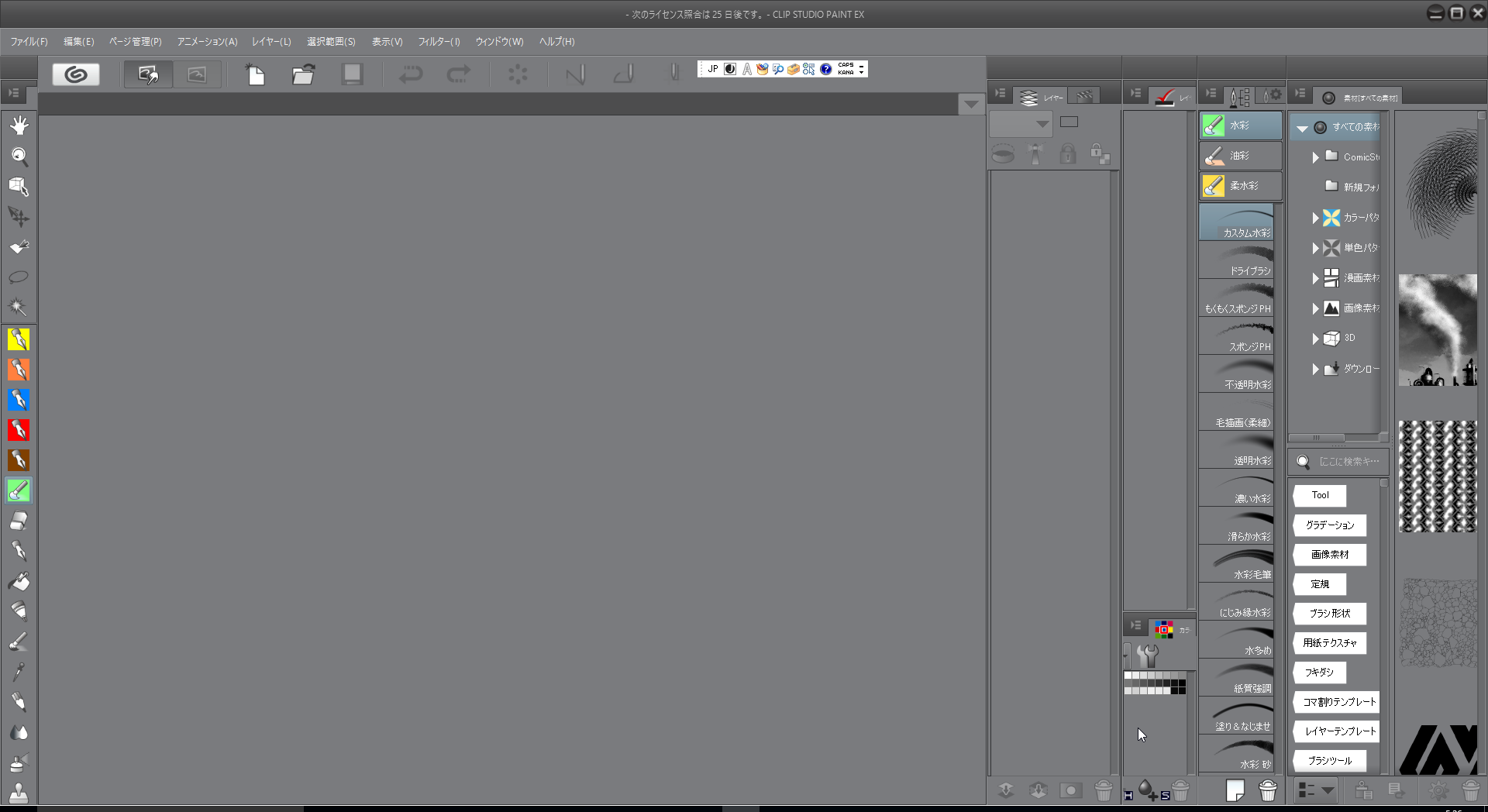Image resolution: width=1488 pixels, height=812 pixels.
Task: Click the フキダシ tag button
Action: click(x=1320, y=673)
